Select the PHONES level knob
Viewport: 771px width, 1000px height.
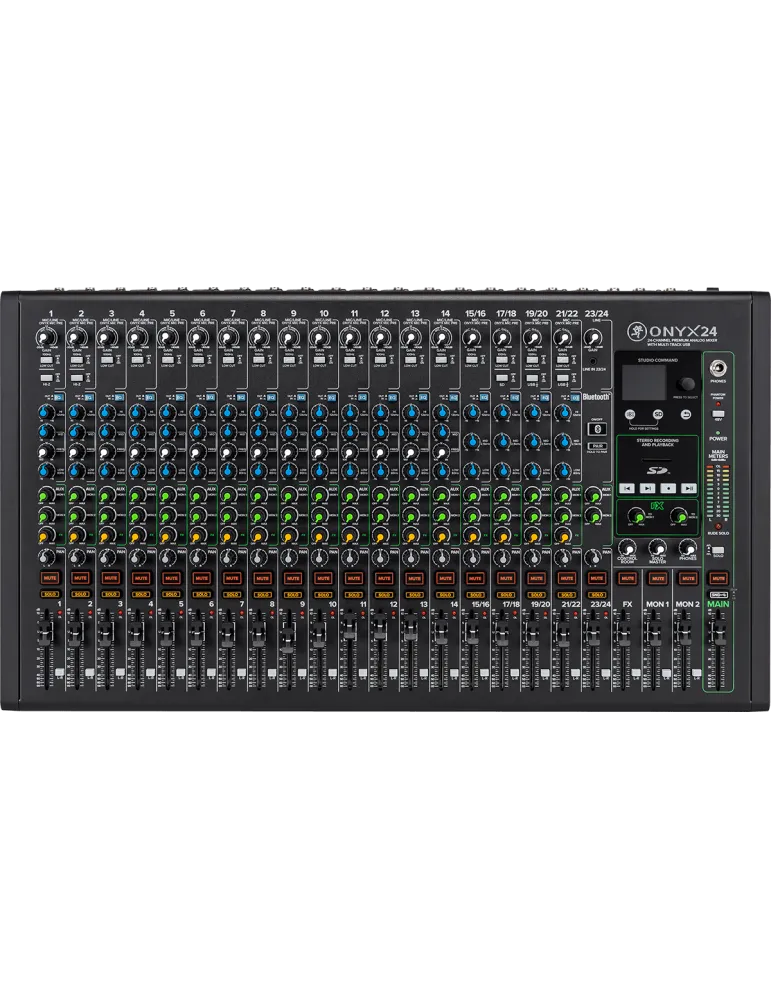click(687, 547)
